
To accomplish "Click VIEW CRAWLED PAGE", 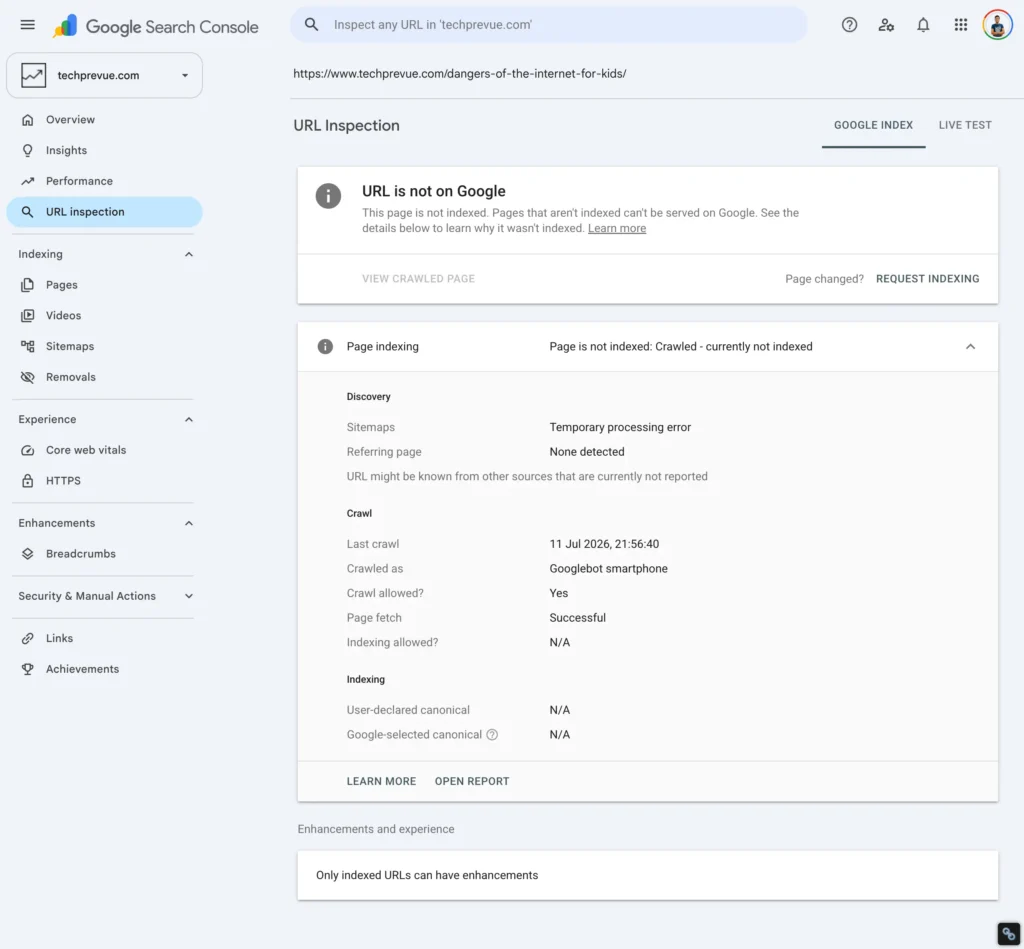I will 419,279.
